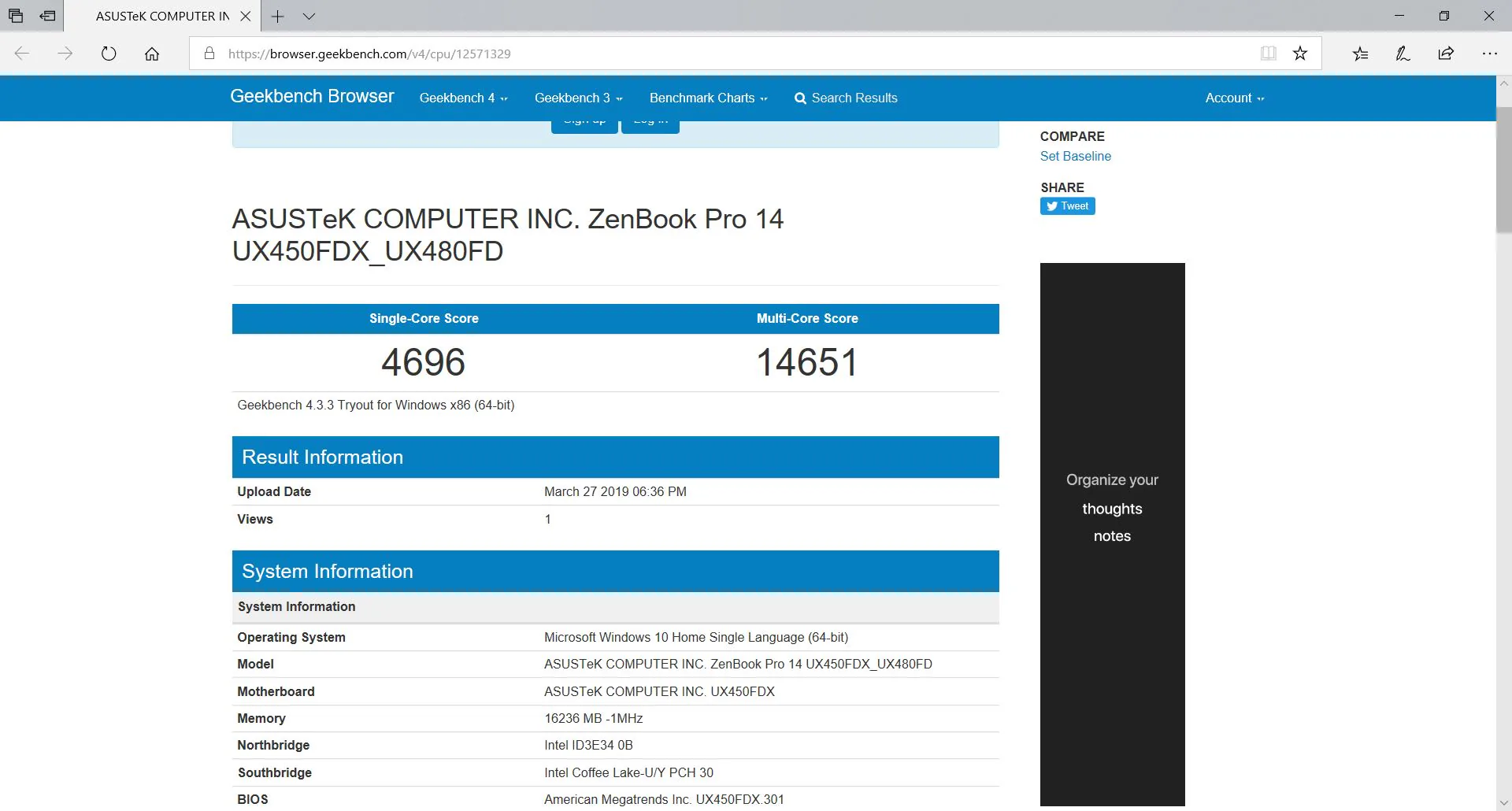Image resolution: width=1512 pixels, height=811 pixels.
Task: Click the BIOS value UX450FDX.301
Action: click(664, 799)
